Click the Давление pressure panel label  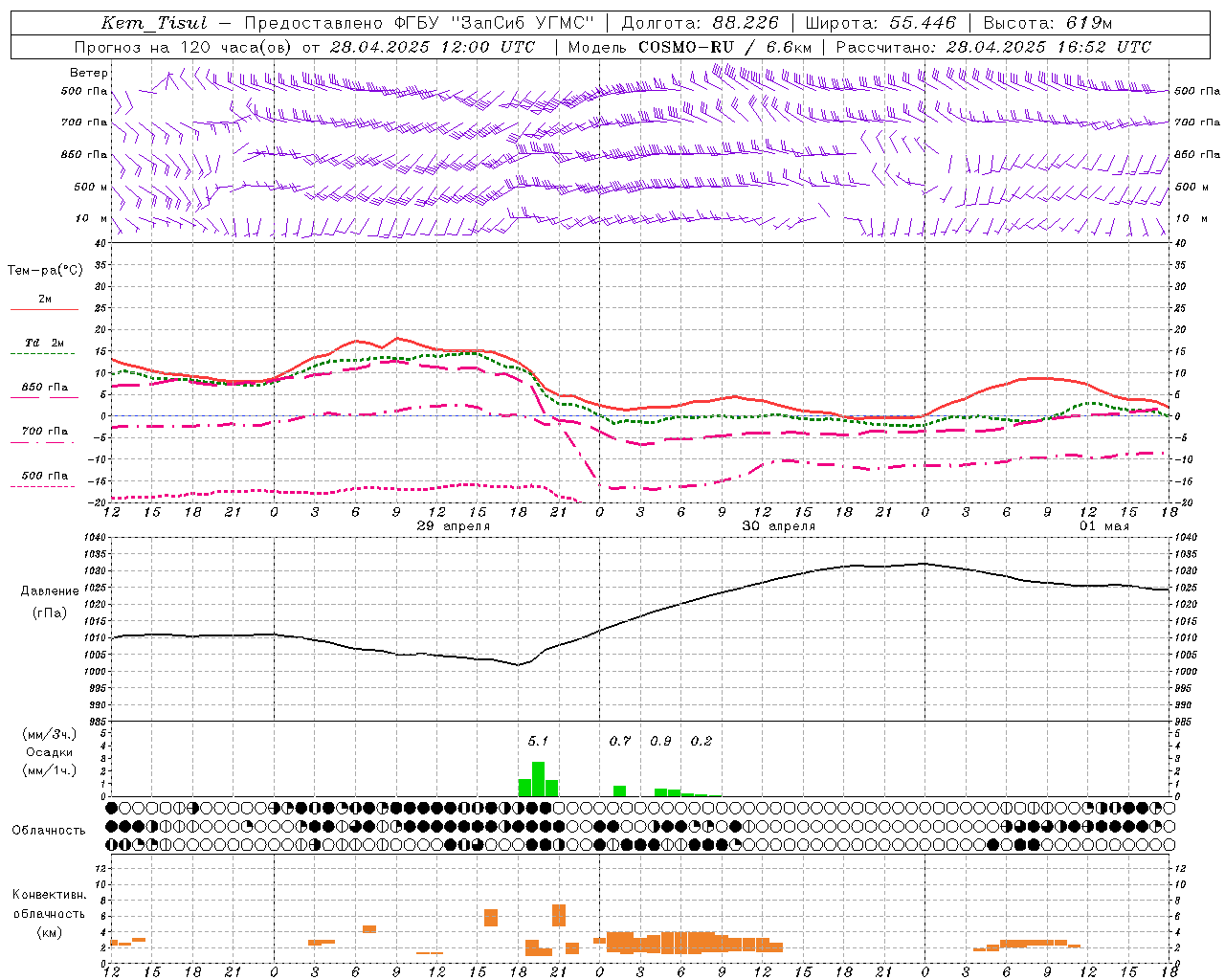pyautogui.click(x=50, y=591)
